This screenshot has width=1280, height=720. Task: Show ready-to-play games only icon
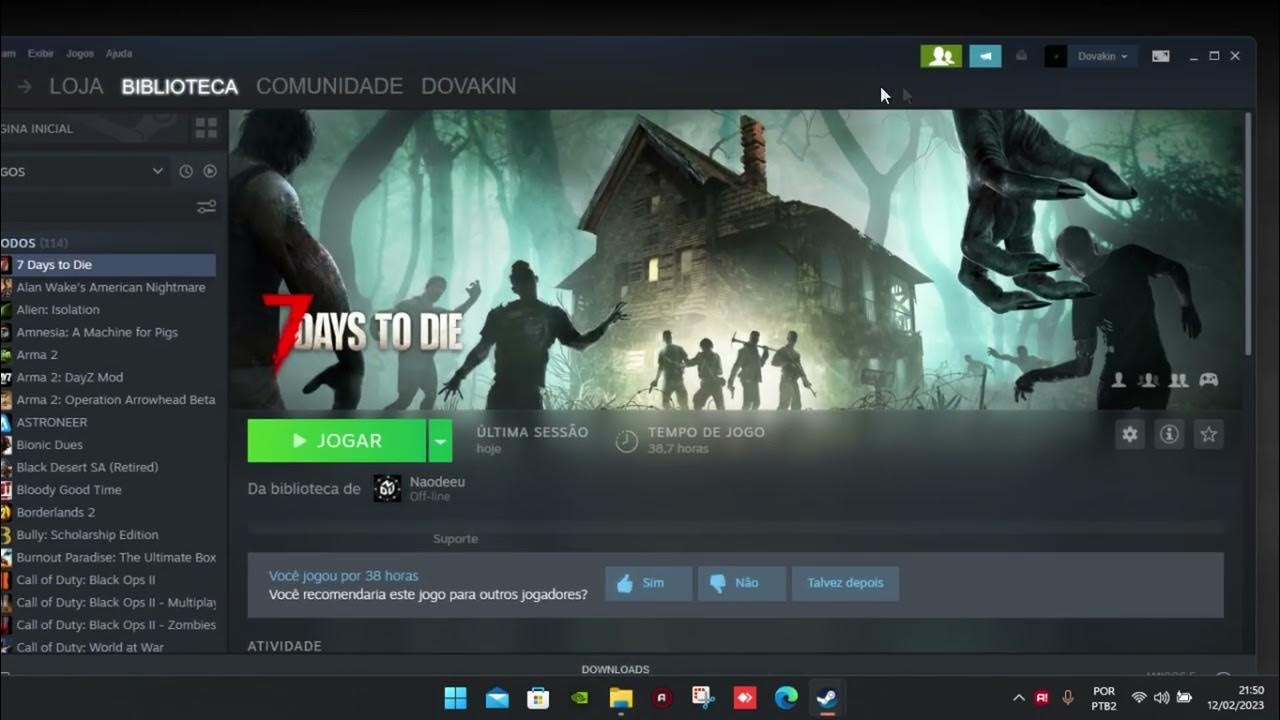[210, 171]
